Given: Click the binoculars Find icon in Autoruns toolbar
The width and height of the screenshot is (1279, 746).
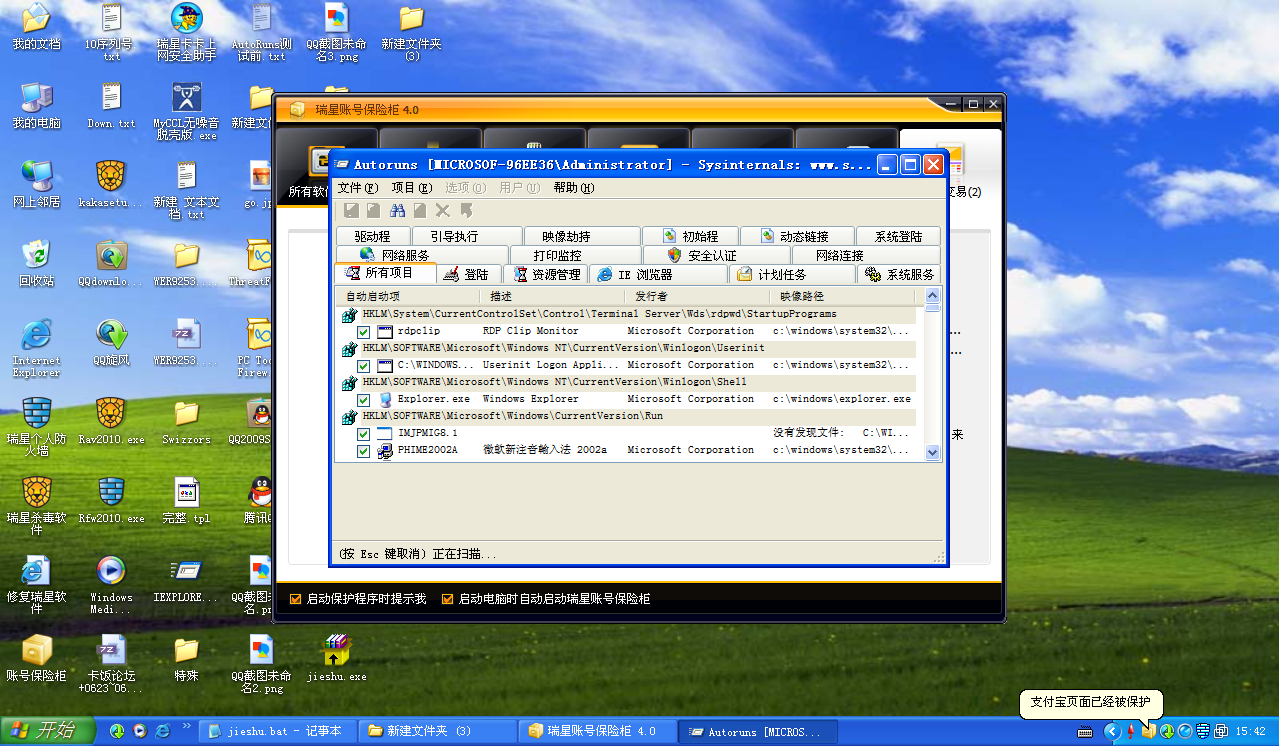Looking at the screenshot, I should click(397, 211).
